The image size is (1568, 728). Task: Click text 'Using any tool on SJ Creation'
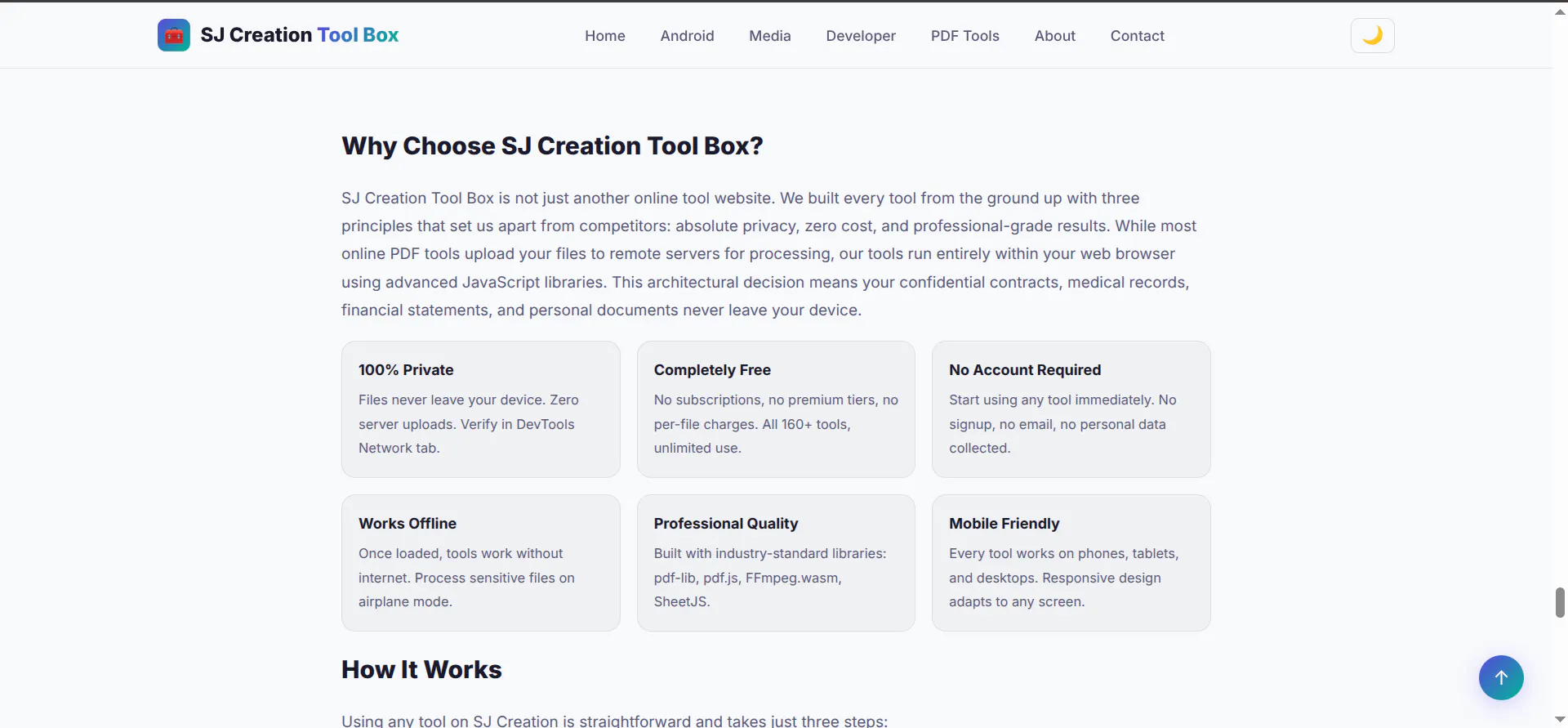450,721
